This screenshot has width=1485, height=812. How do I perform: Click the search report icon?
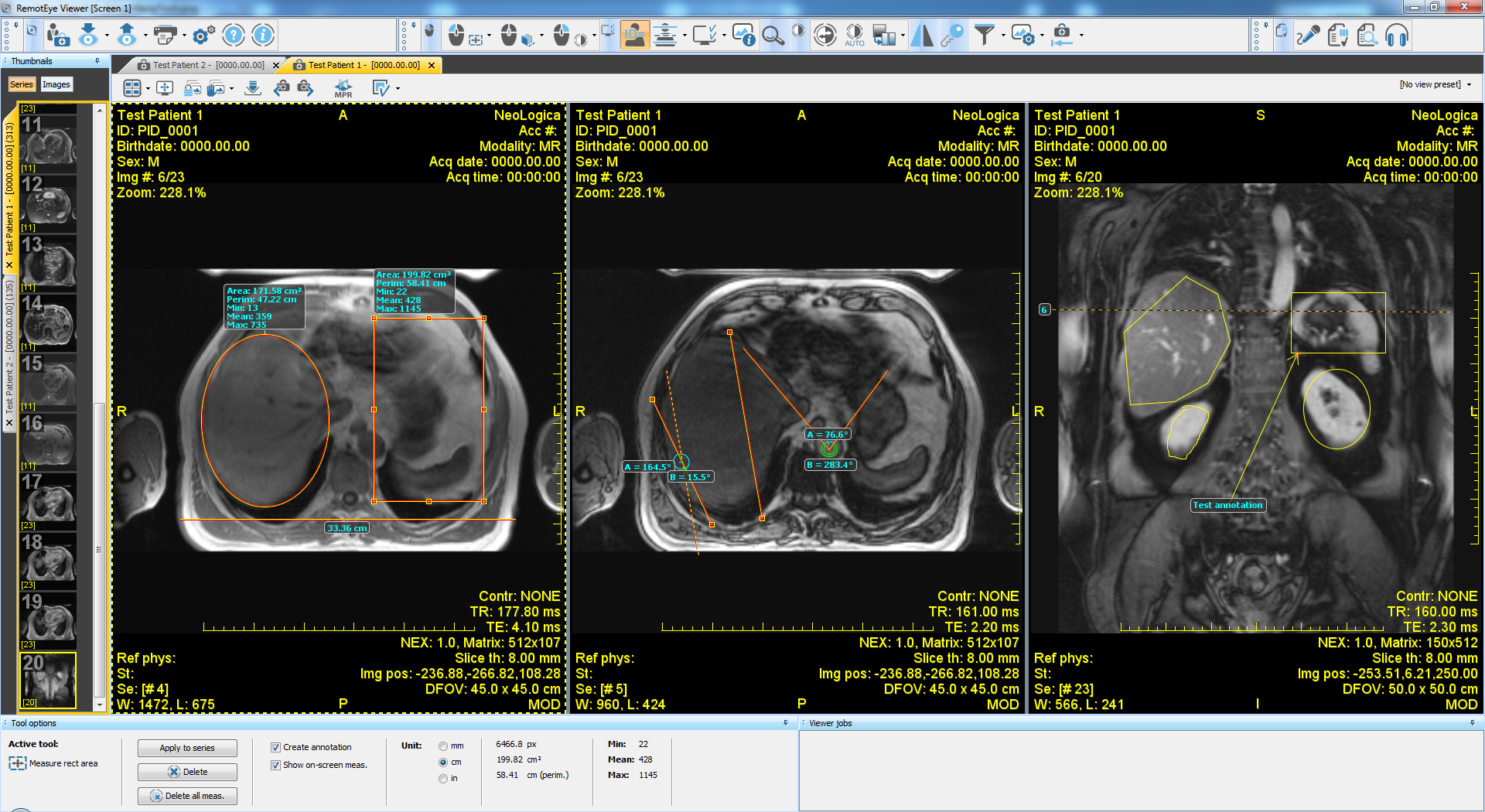[x=1367, y=36]
